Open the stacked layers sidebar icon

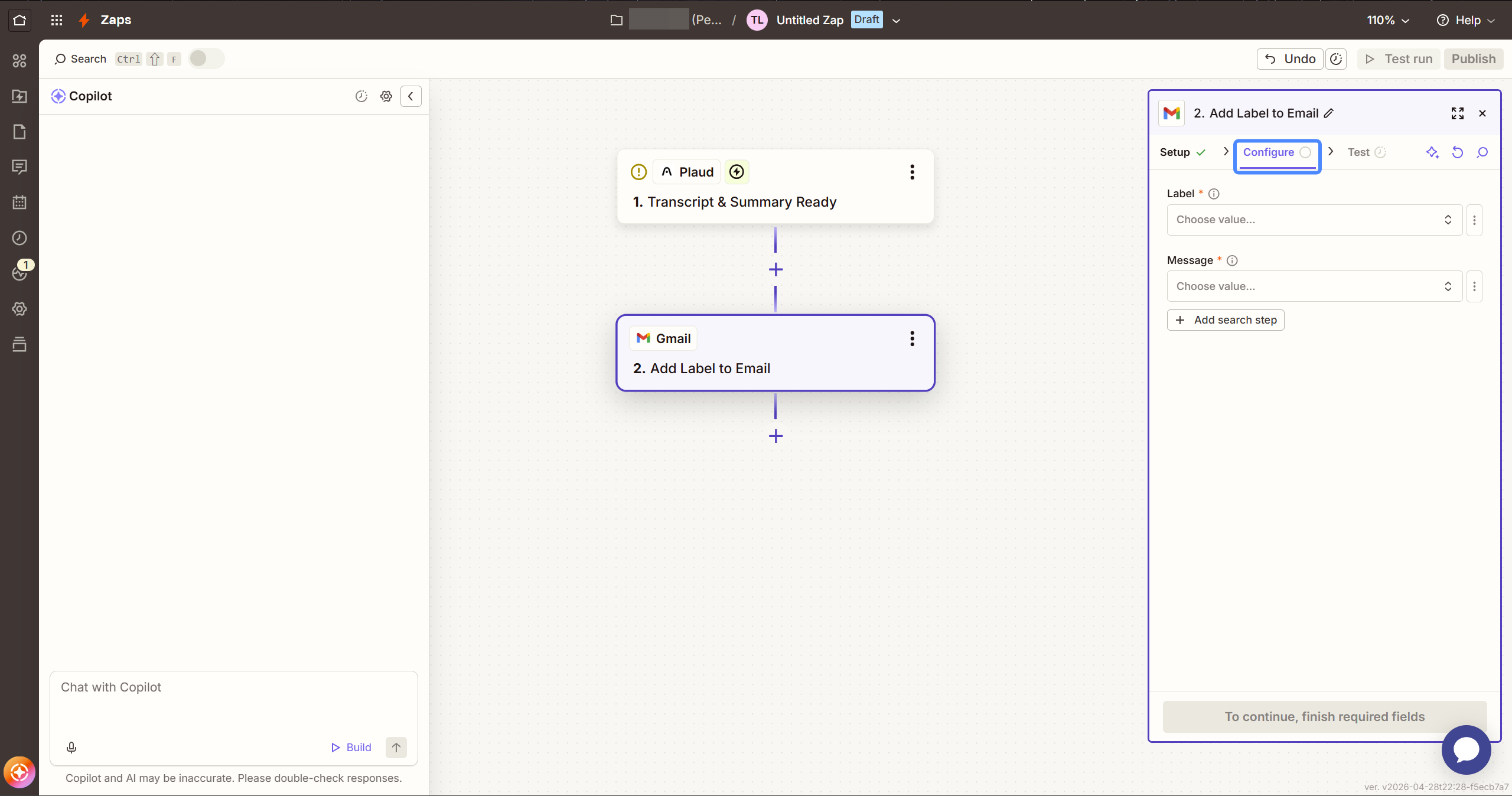pyautogui.click(x=19, y=344)
